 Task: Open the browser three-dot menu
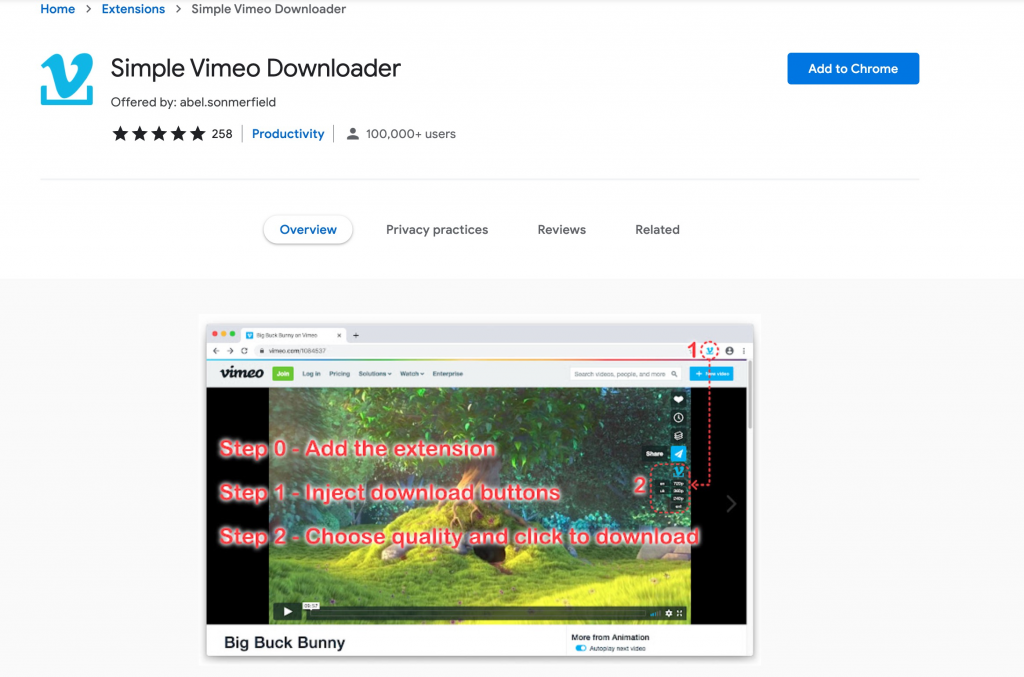pos(744,351)
